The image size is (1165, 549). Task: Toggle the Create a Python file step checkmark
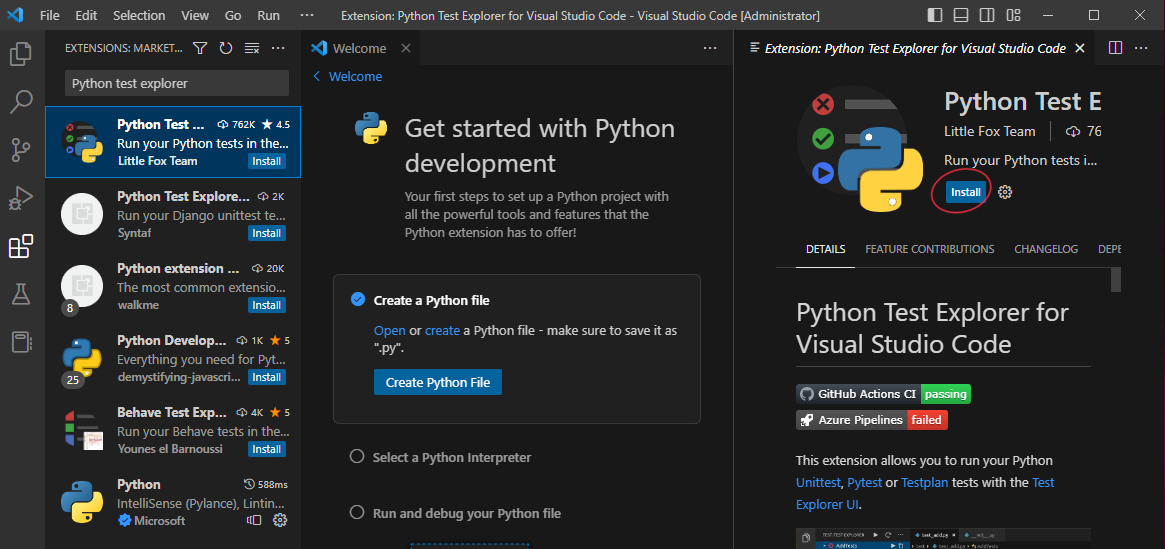tap(357, 300)
